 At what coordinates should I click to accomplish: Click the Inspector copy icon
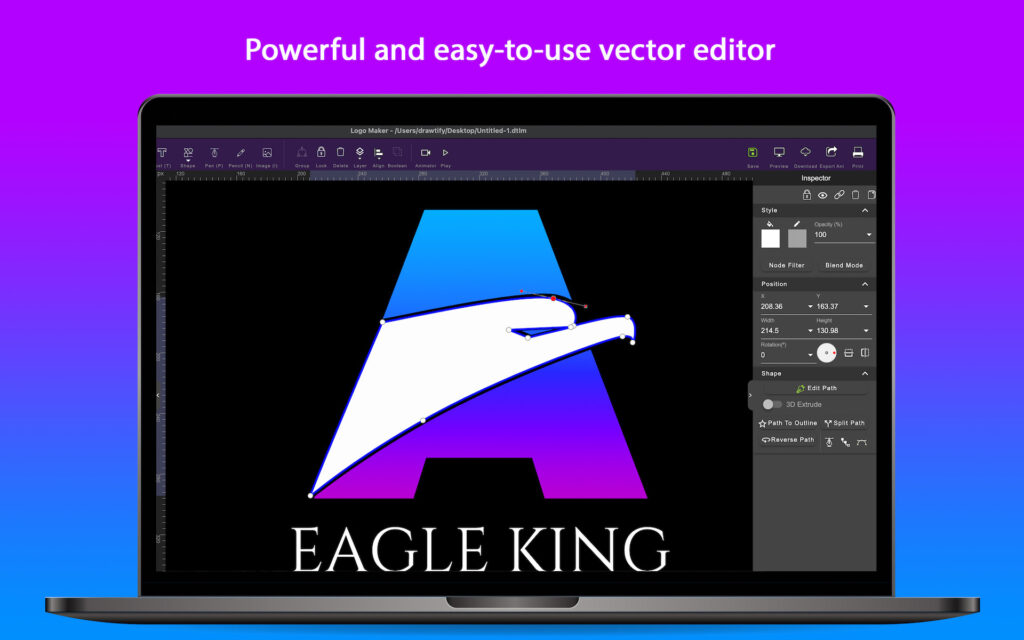click(x=871, y=195)
